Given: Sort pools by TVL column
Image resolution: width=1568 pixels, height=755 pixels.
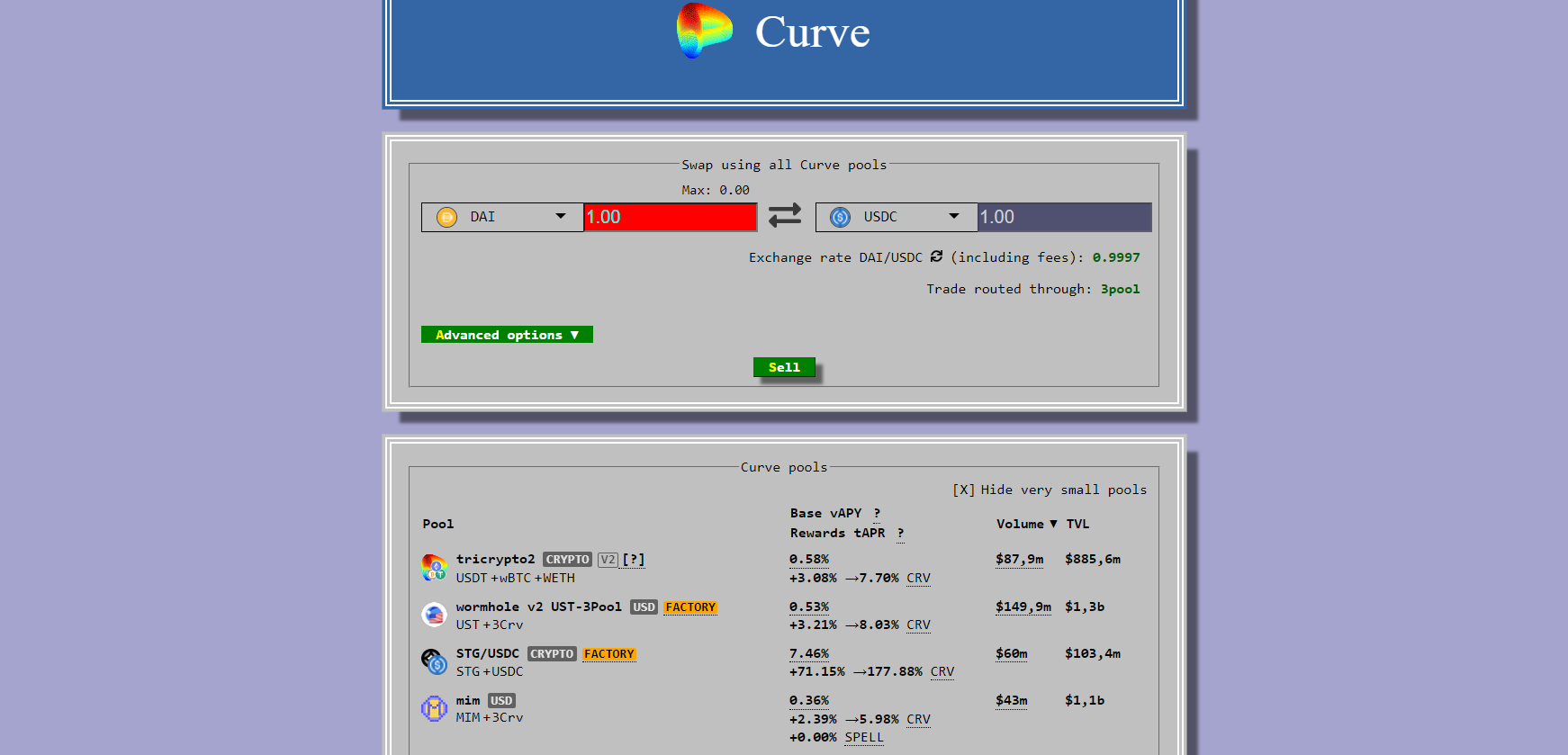Looking at the screenshot, I should tap(1077, 524).
